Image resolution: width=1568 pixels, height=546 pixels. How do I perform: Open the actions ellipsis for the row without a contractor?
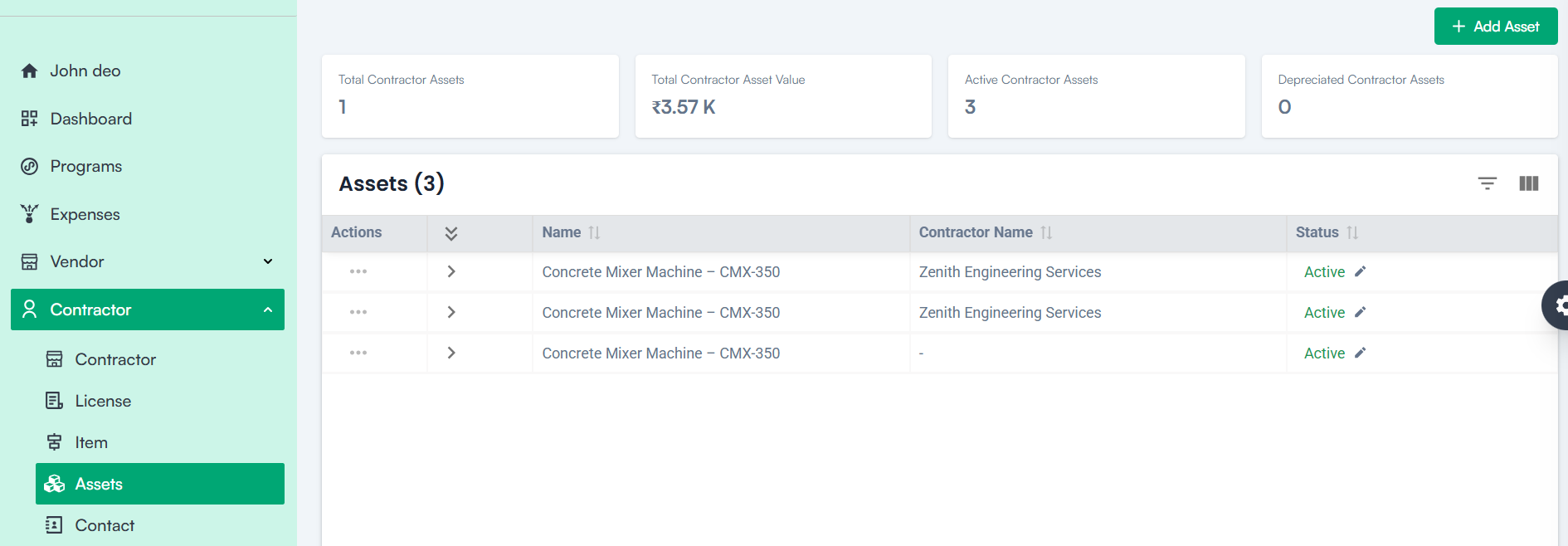(358, 353)
